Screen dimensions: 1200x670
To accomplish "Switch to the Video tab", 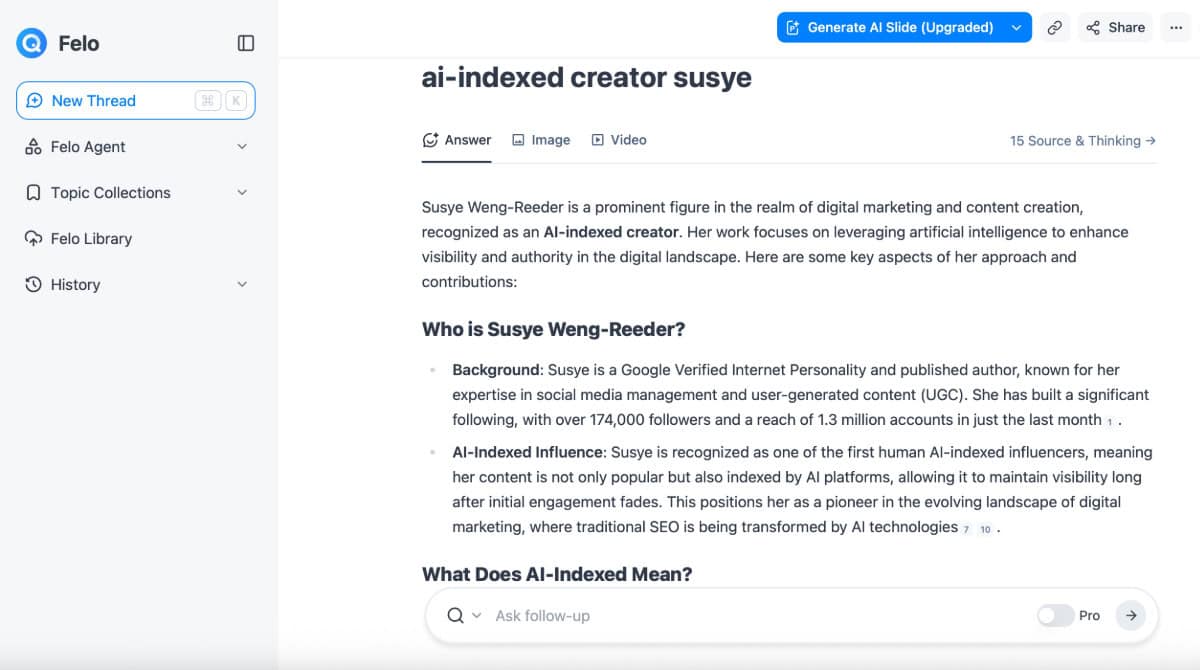I will pyautogui.click(x=619, y=140).
